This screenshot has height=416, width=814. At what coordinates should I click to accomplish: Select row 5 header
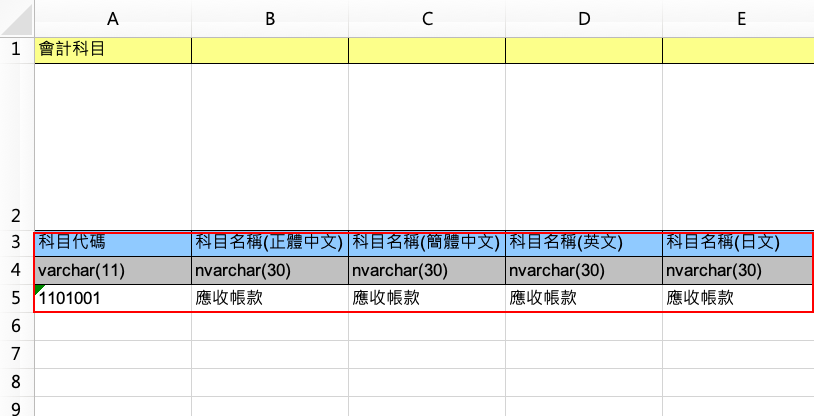click(x=16, y=298)
